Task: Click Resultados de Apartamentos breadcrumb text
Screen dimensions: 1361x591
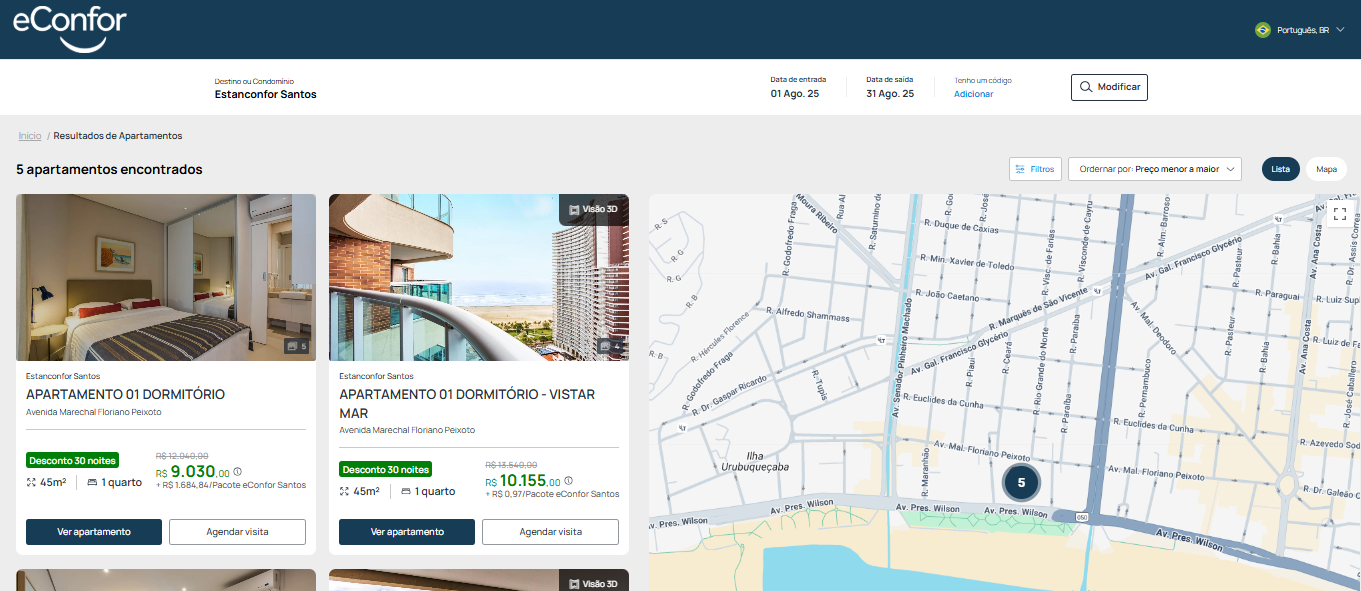Action: [x=118, y=135]
